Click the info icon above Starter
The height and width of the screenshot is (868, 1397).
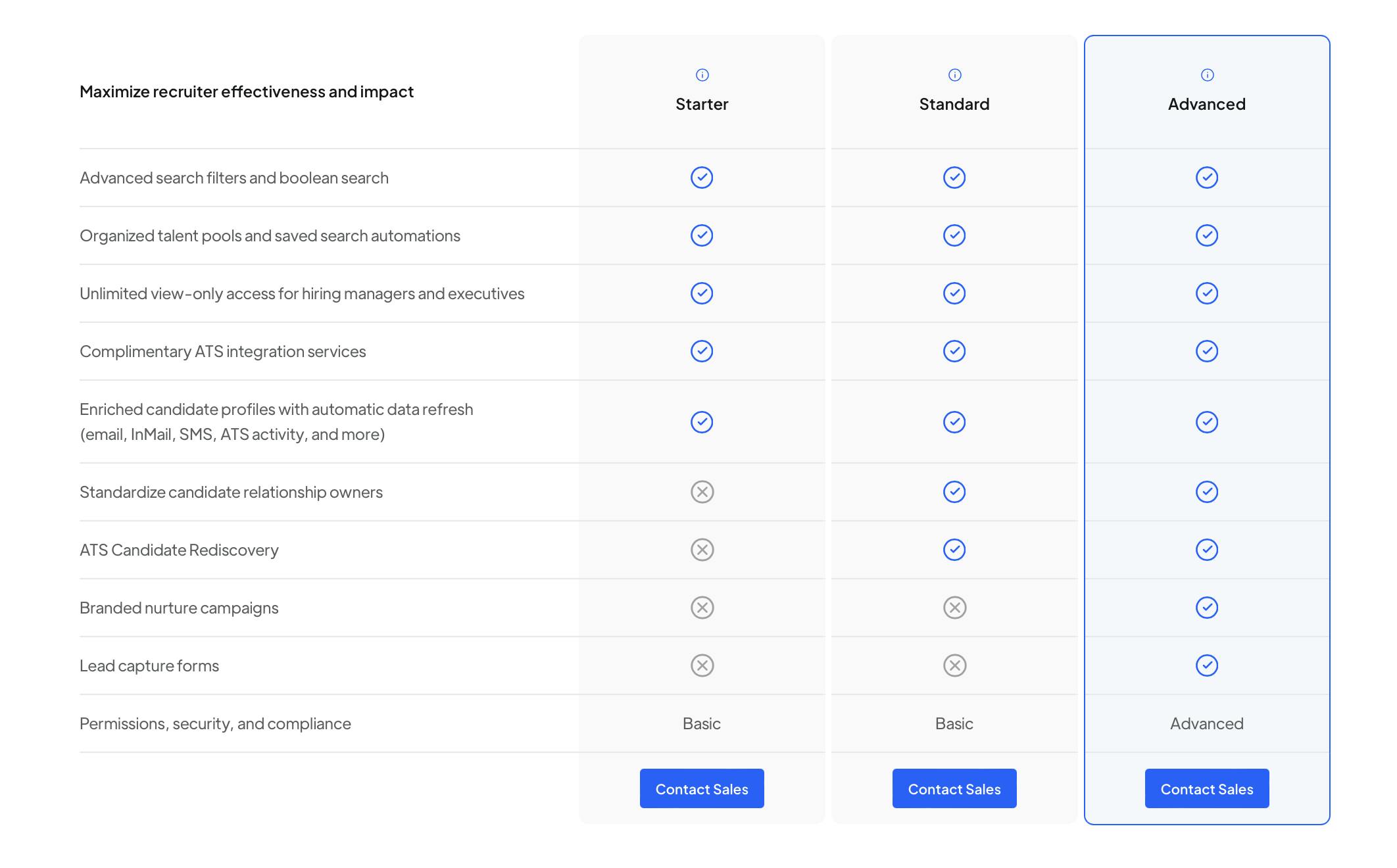[x=702, y=75]
